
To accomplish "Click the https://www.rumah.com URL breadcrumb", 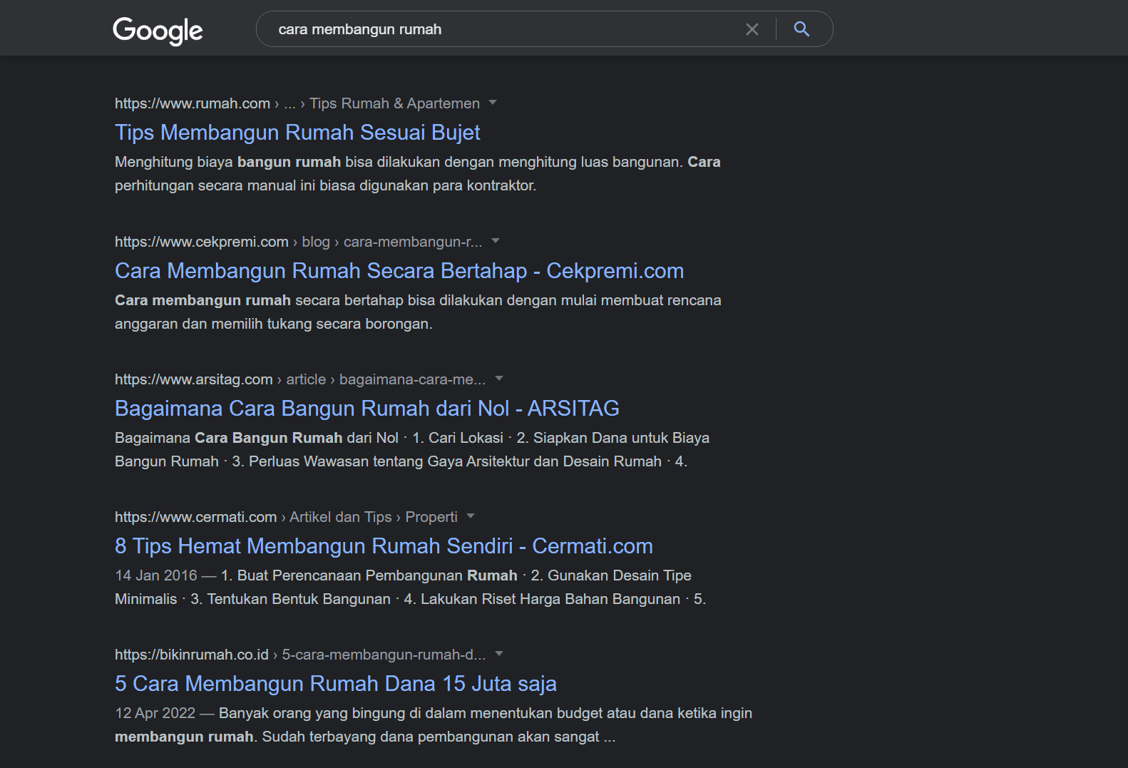I will (x=192, y=103).
